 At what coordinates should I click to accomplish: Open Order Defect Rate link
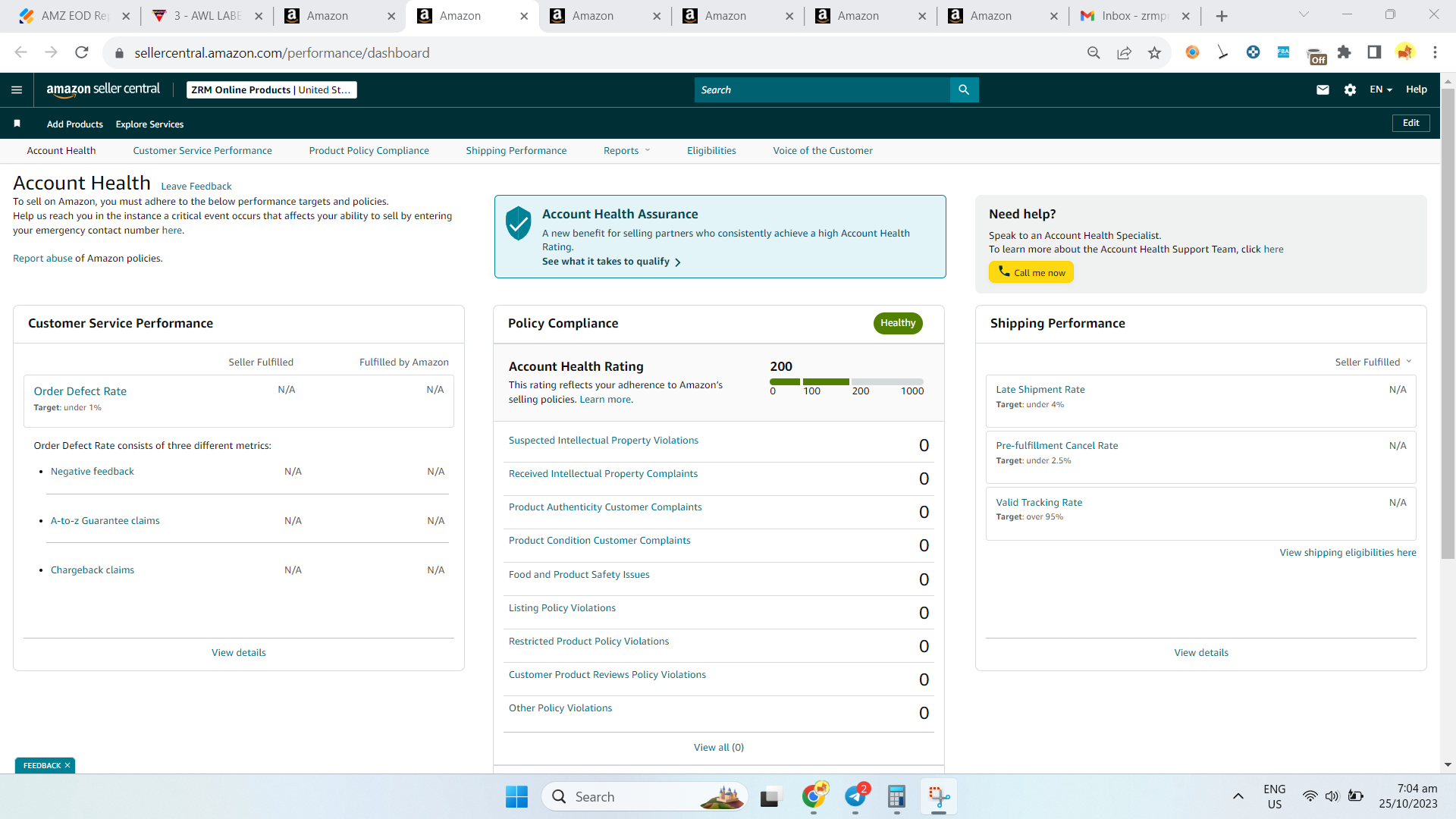[x=80, y=391]
